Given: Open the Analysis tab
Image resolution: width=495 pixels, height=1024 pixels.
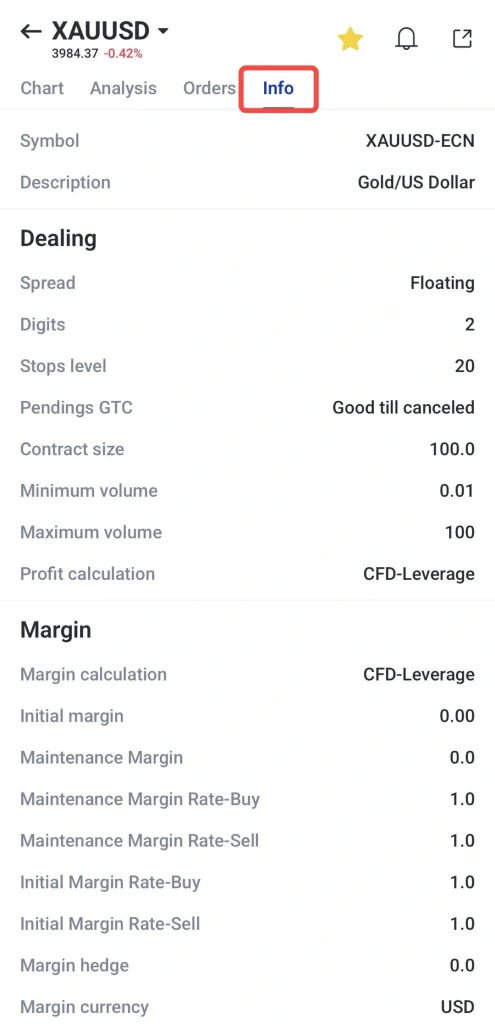Looking at the screenshot, I should pyautogui.click(x=123, y=88).
